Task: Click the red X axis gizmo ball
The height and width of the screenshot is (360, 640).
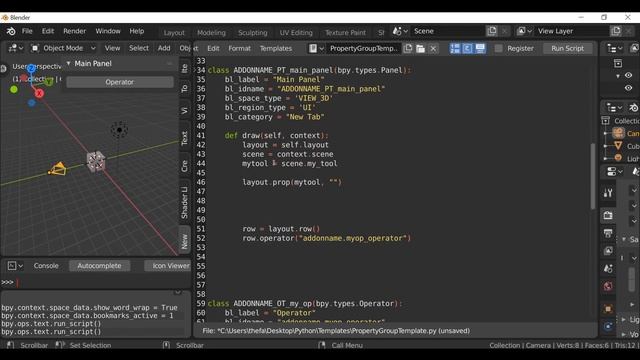Action: (x=39, y=93)
